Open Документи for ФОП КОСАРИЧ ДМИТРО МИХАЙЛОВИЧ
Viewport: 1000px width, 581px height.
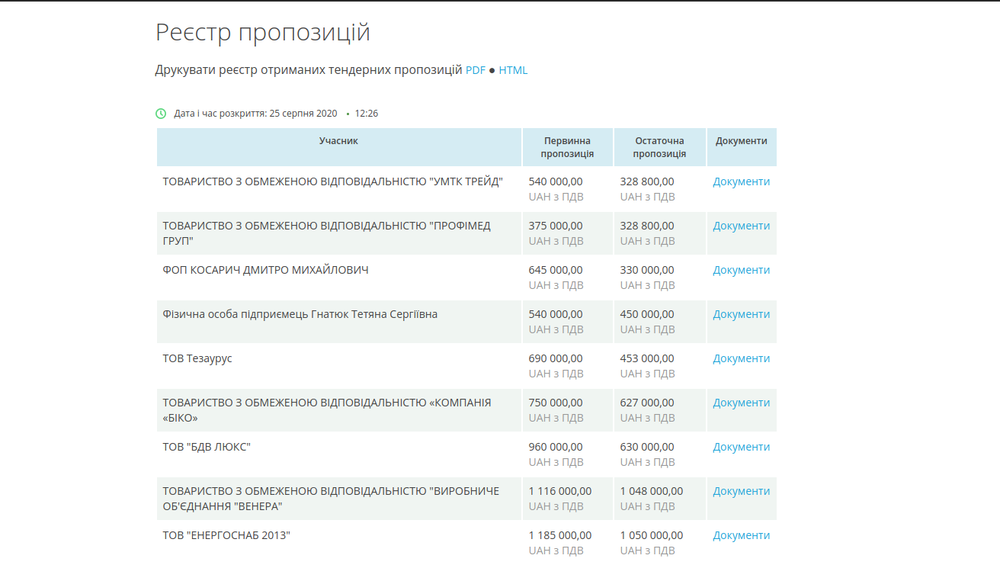(741, 270)
